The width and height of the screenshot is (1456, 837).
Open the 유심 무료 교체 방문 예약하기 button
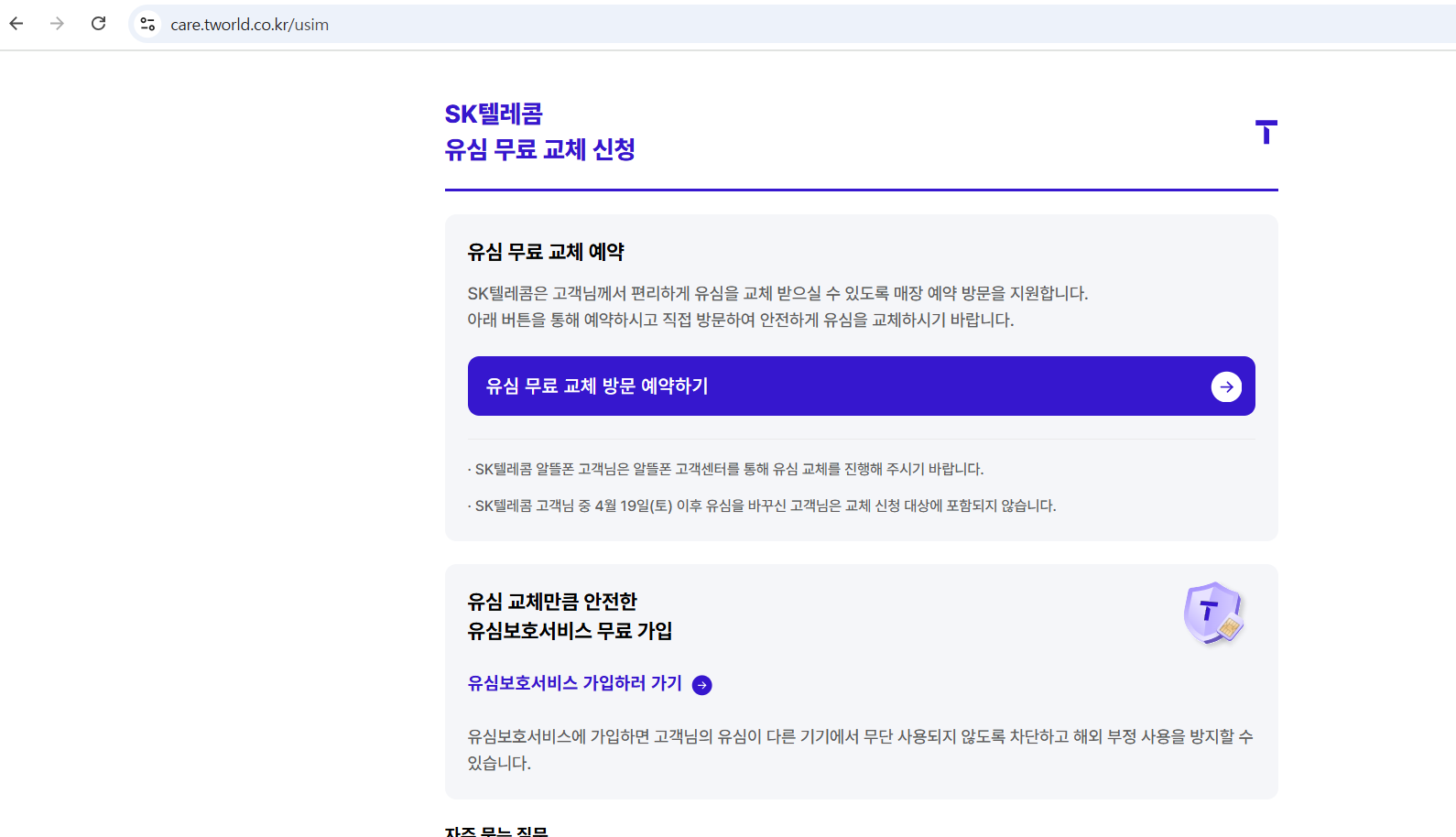tap(861, 386)
